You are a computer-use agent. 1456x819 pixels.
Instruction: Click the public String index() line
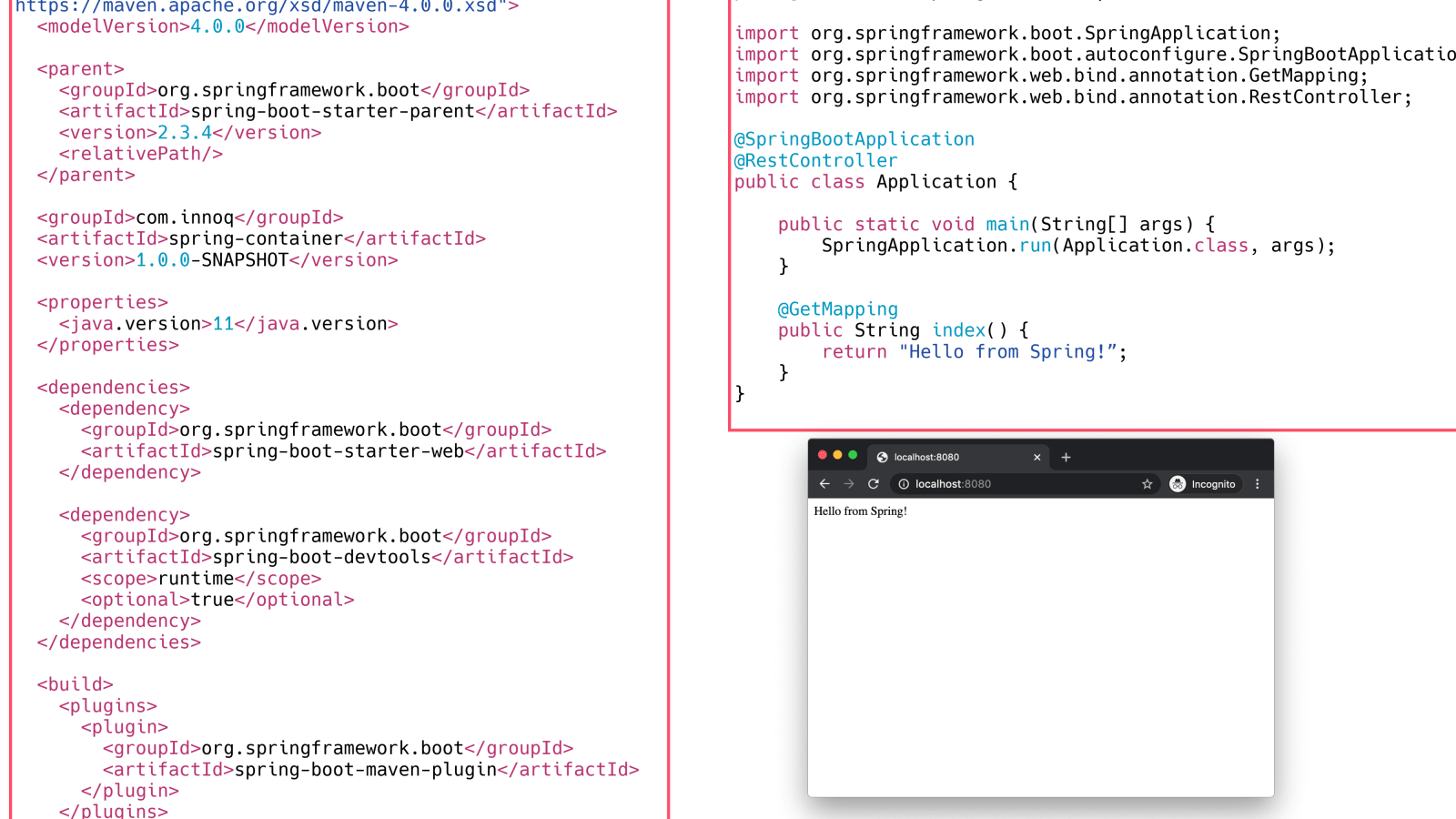(x=903, y=330)
